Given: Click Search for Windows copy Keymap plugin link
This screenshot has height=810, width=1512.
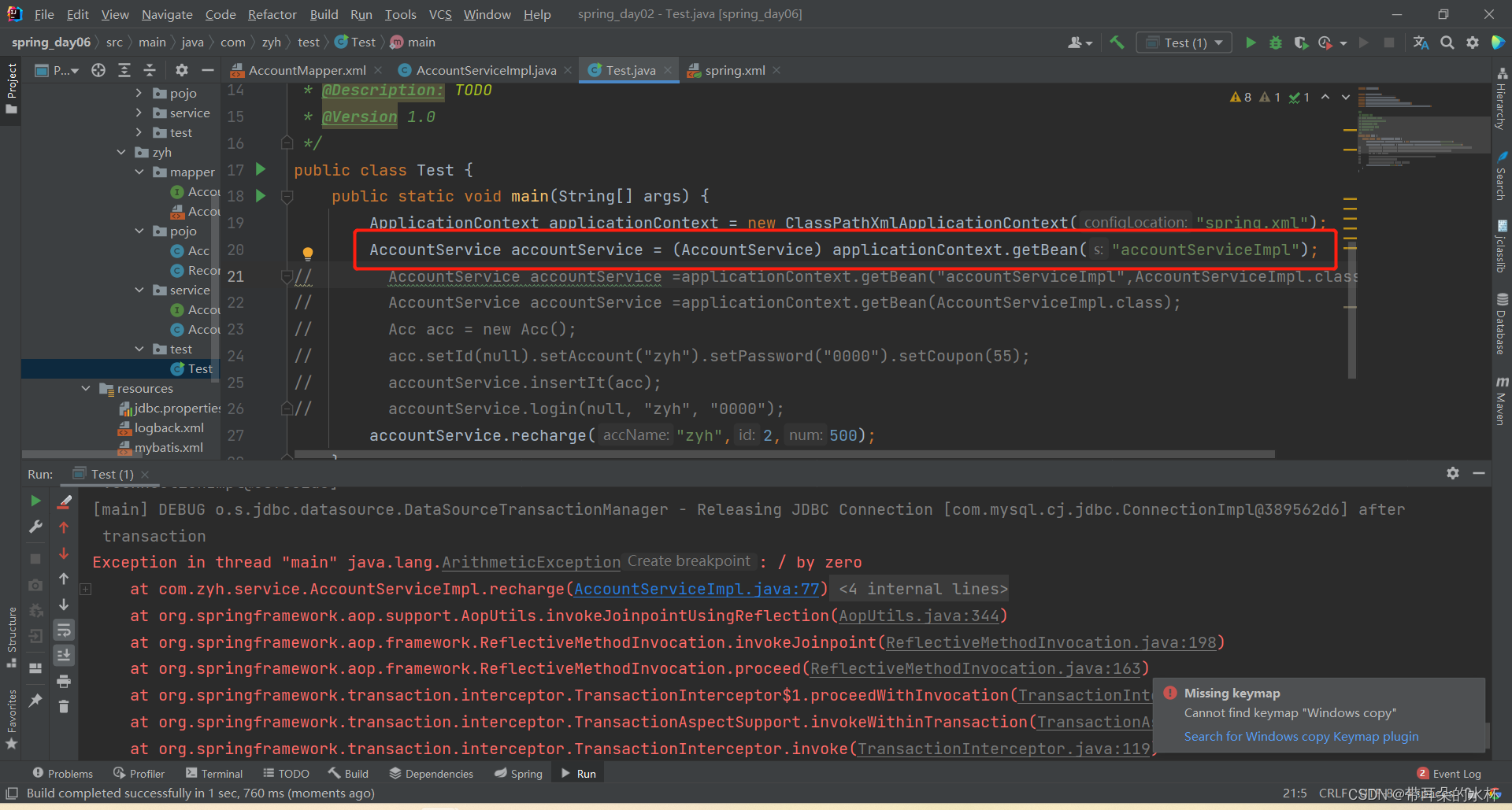Looking at the screenshot, I should 1301,737.
